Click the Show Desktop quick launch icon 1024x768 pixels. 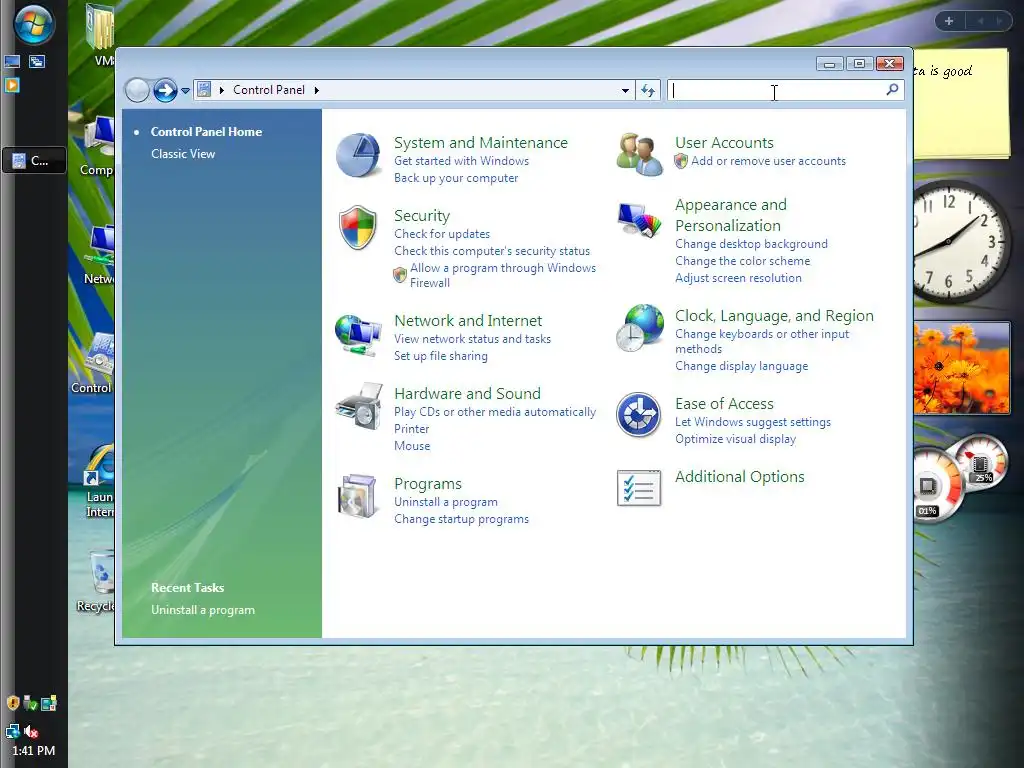[12, 62]
